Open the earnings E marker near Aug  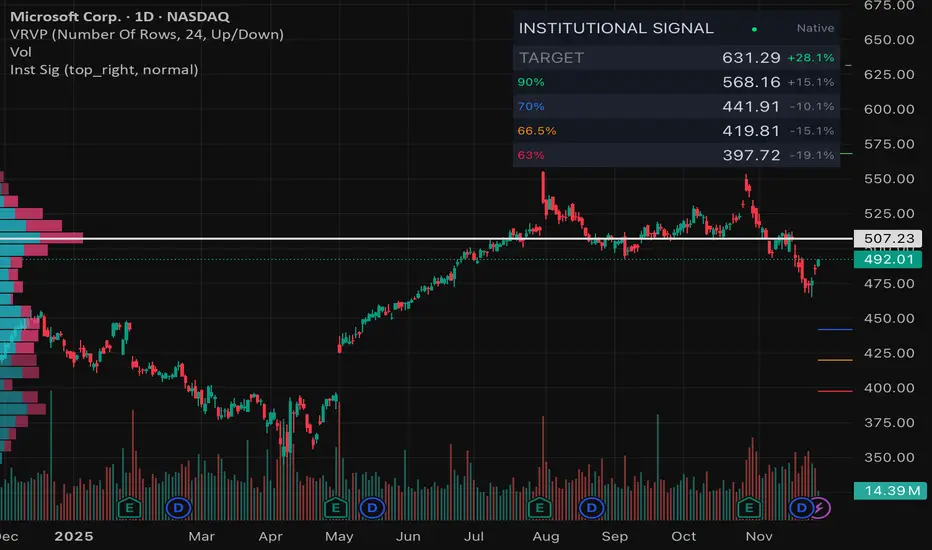tap(540, 508)
